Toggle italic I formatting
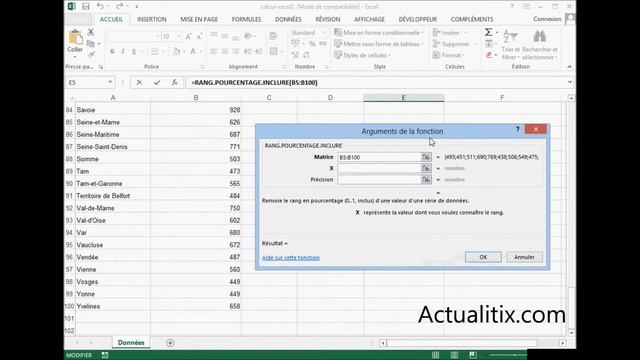640x360 pixels. [123, 51]
